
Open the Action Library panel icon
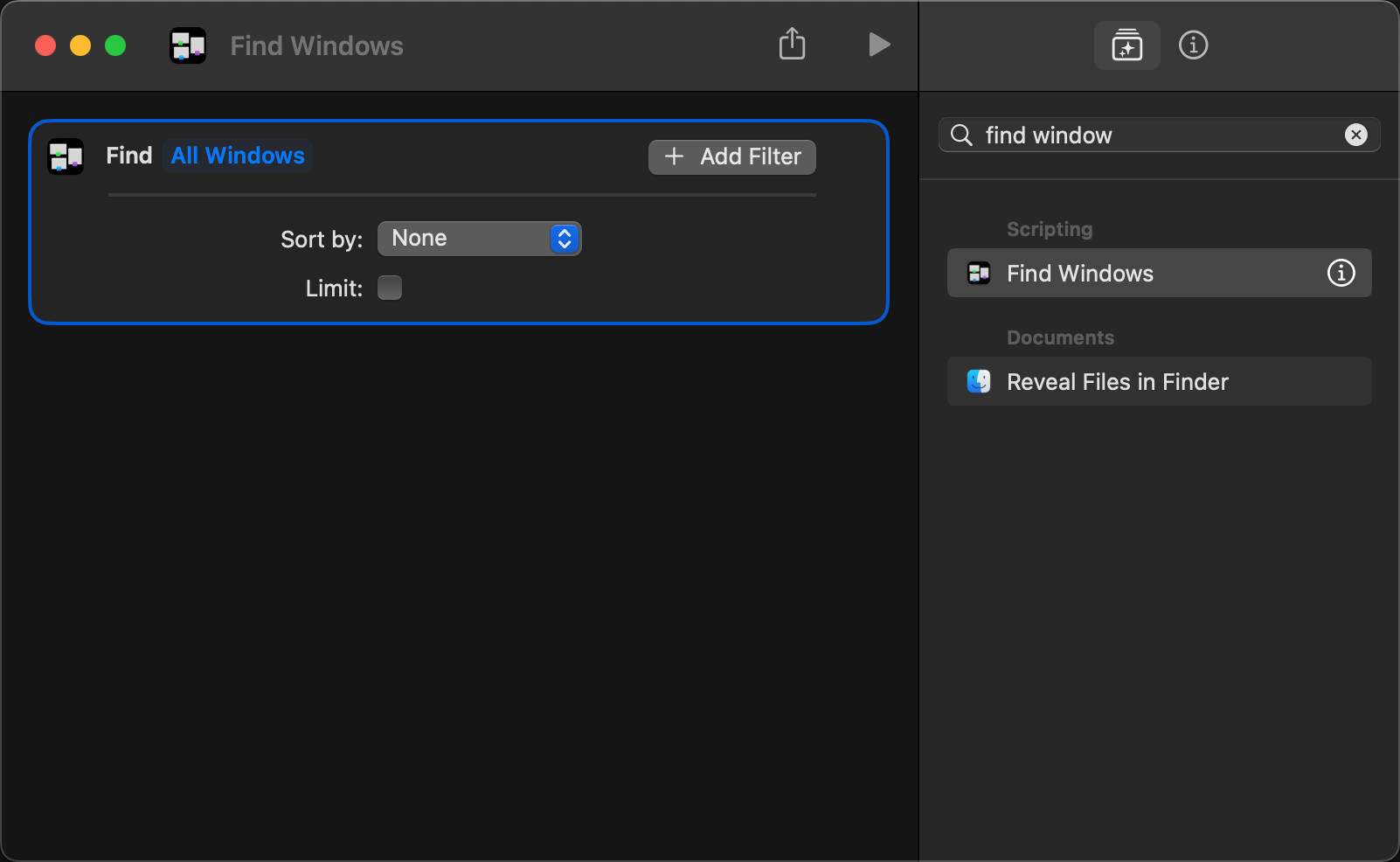pos(1126,45)
